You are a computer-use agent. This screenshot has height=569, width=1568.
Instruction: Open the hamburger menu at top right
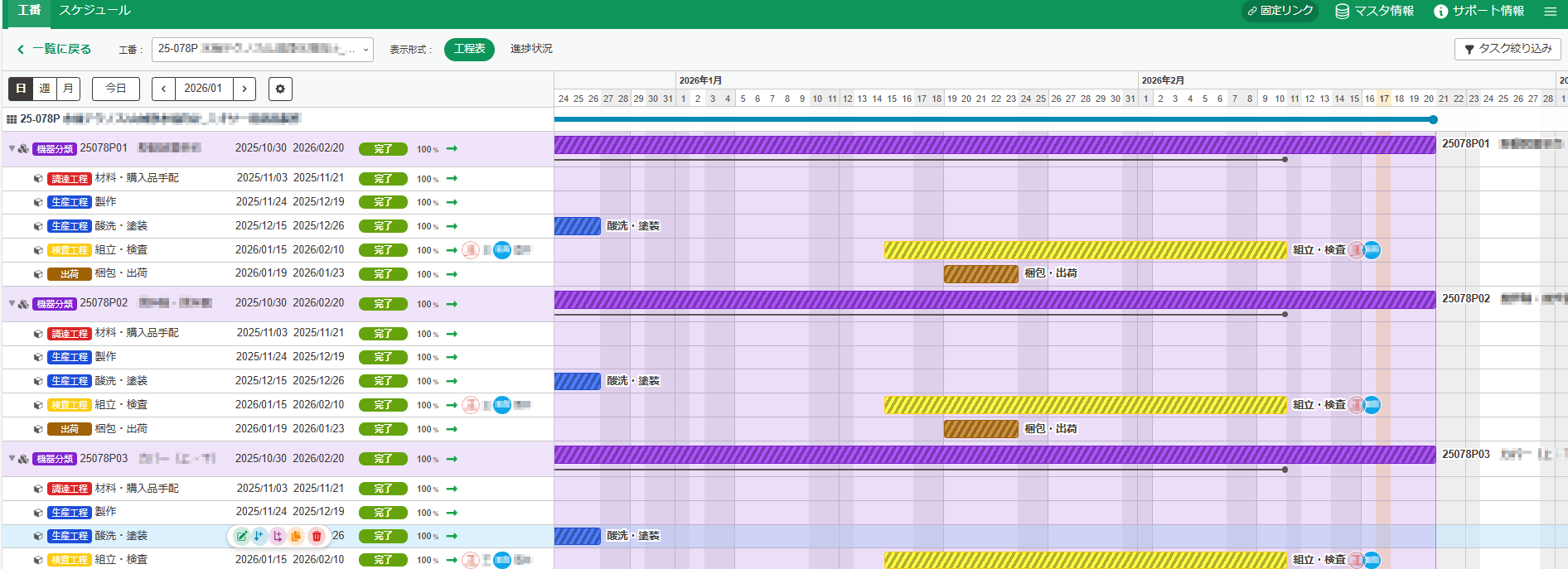1550,11
